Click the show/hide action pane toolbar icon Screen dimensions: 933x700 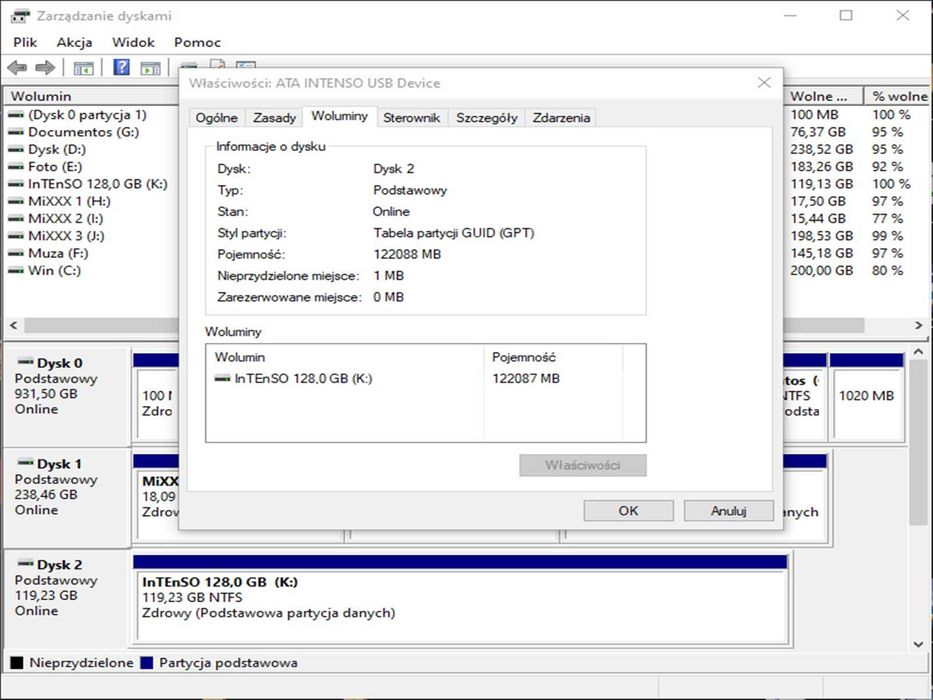click(150, 68)
